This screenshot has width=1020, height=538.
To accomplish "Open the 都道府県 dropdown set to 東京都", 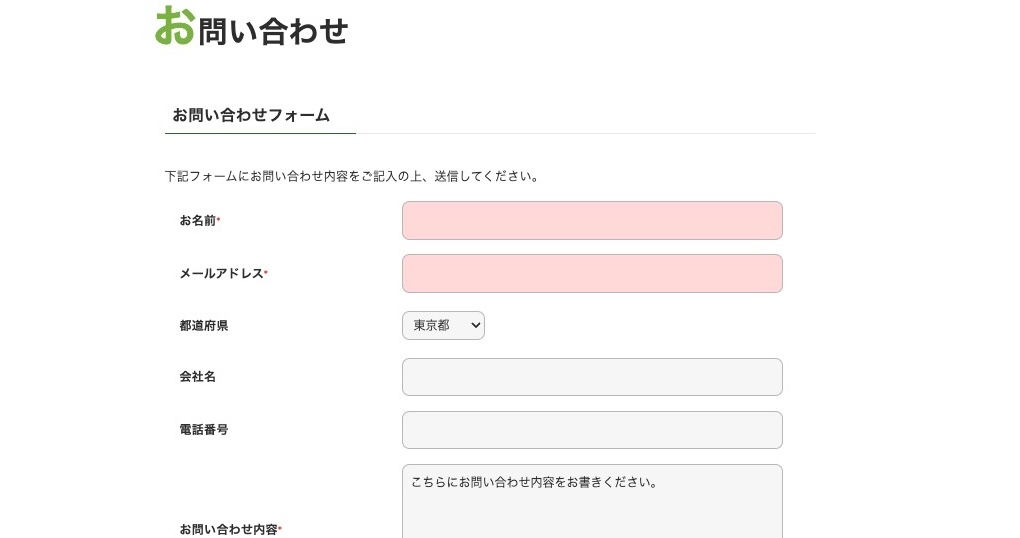I will 442,326.
